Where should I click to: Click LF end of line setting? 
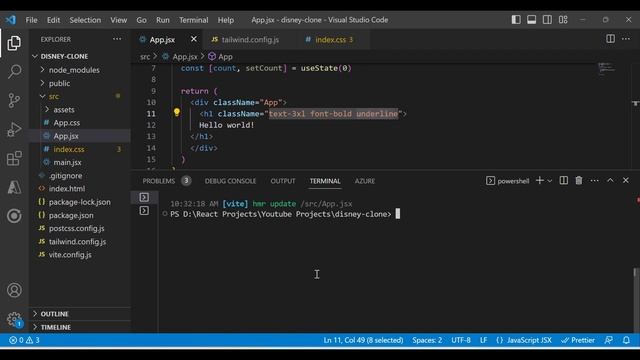pyautogui.click(x=483, y=340)
